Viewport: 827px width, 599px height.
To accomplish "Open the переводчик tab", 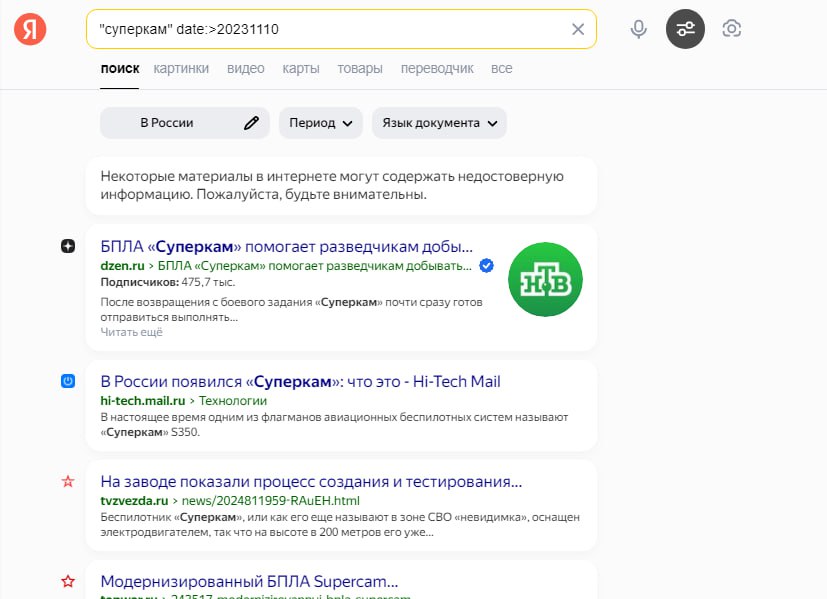I will (x=437, y=69).
